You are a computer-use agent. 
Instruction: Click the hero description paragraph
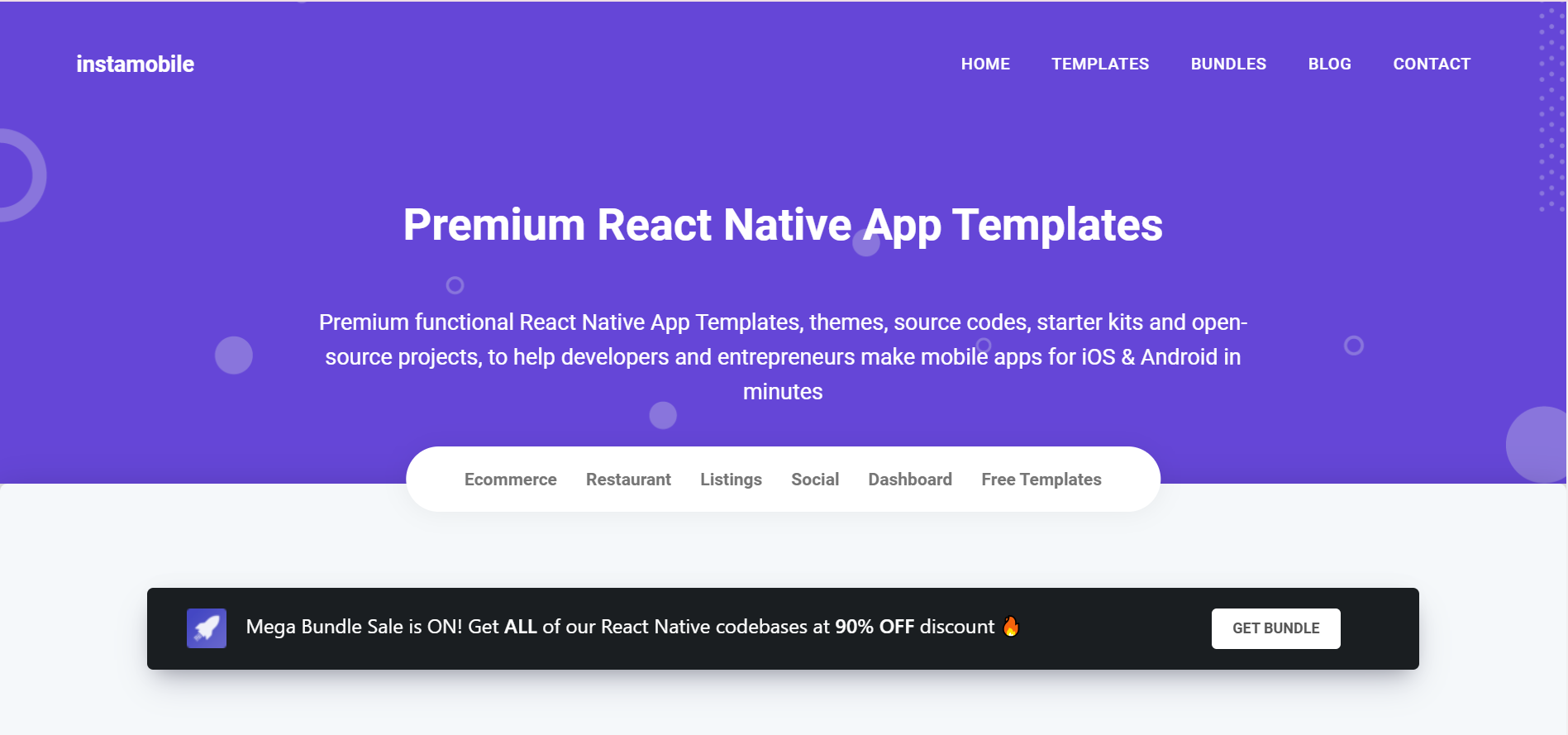click(783, 356)
